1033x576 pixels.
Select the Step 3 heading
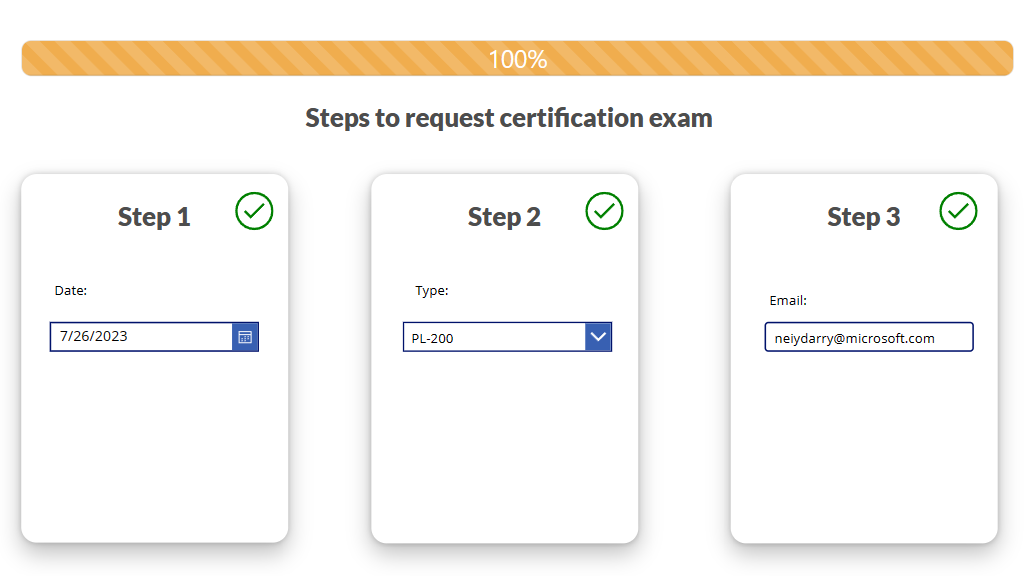coord(864,217)
